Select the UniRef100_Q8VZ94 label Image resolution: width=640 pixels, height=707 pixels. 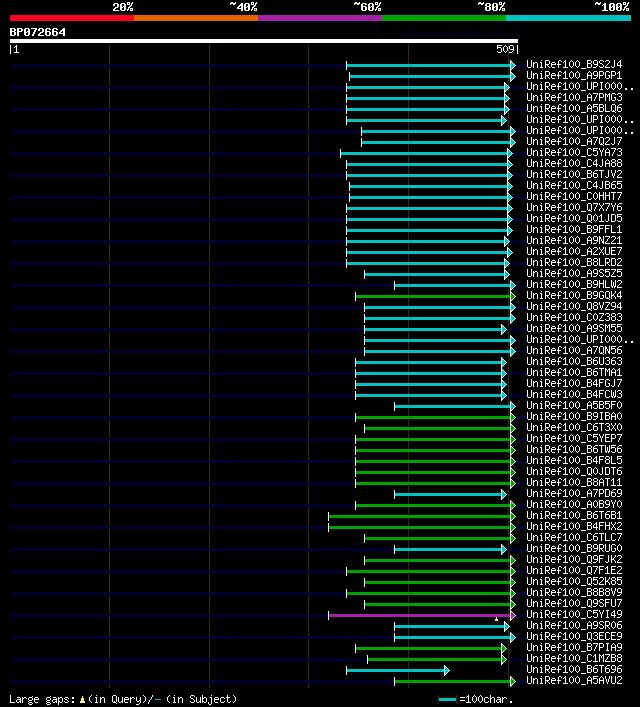574,306
